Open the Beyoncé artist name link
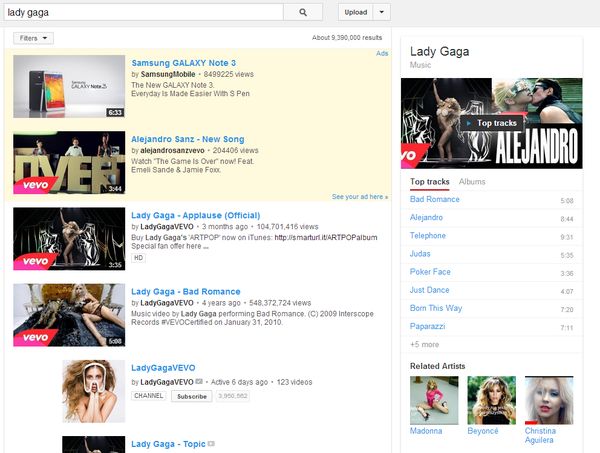The image size is (600, 453). pyautogui.click(x=483, y=431)
